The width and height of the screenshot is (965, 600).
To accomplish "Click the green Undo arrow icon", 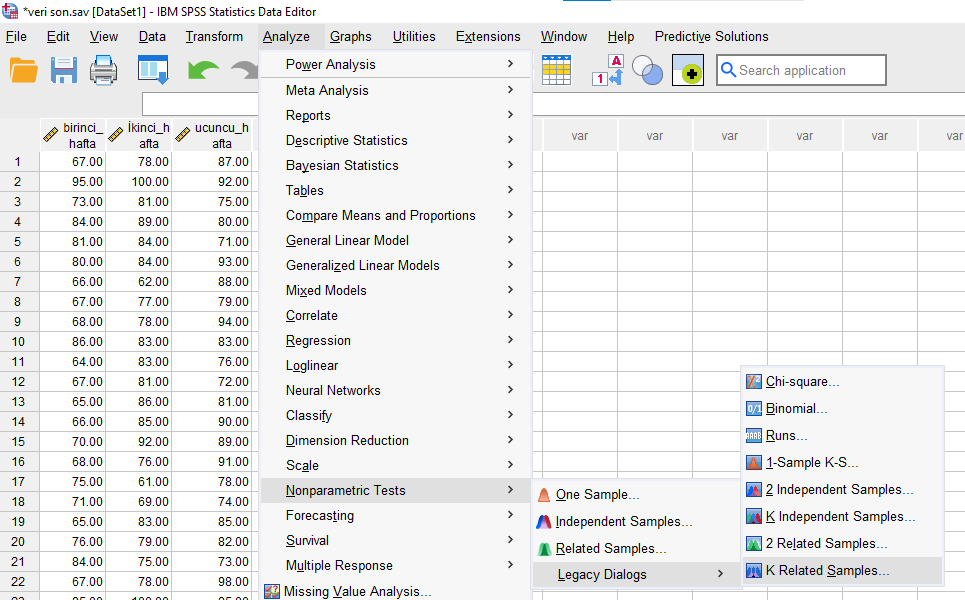I will [203, 70].
